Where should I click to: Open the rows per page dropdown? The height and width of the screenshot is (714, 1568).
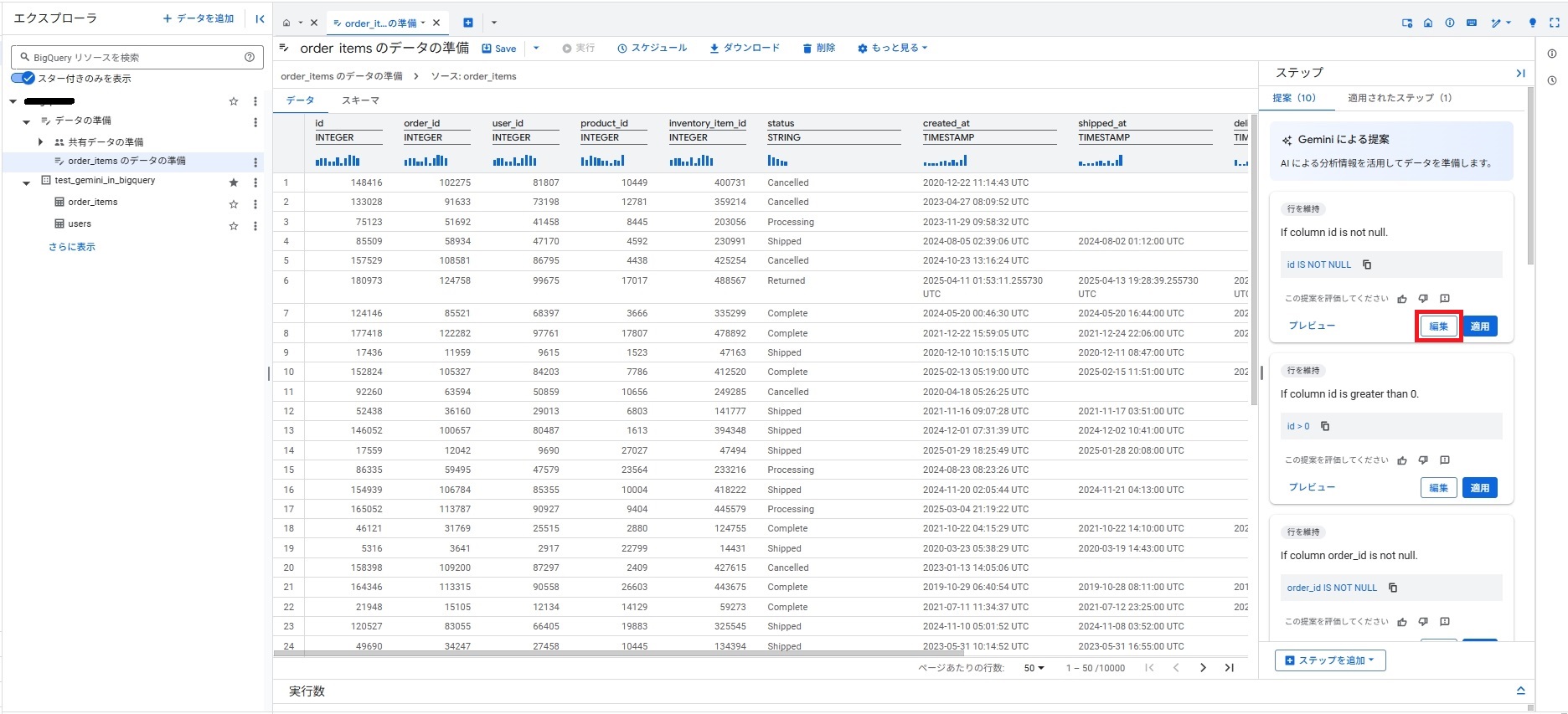pos(1034,668)
